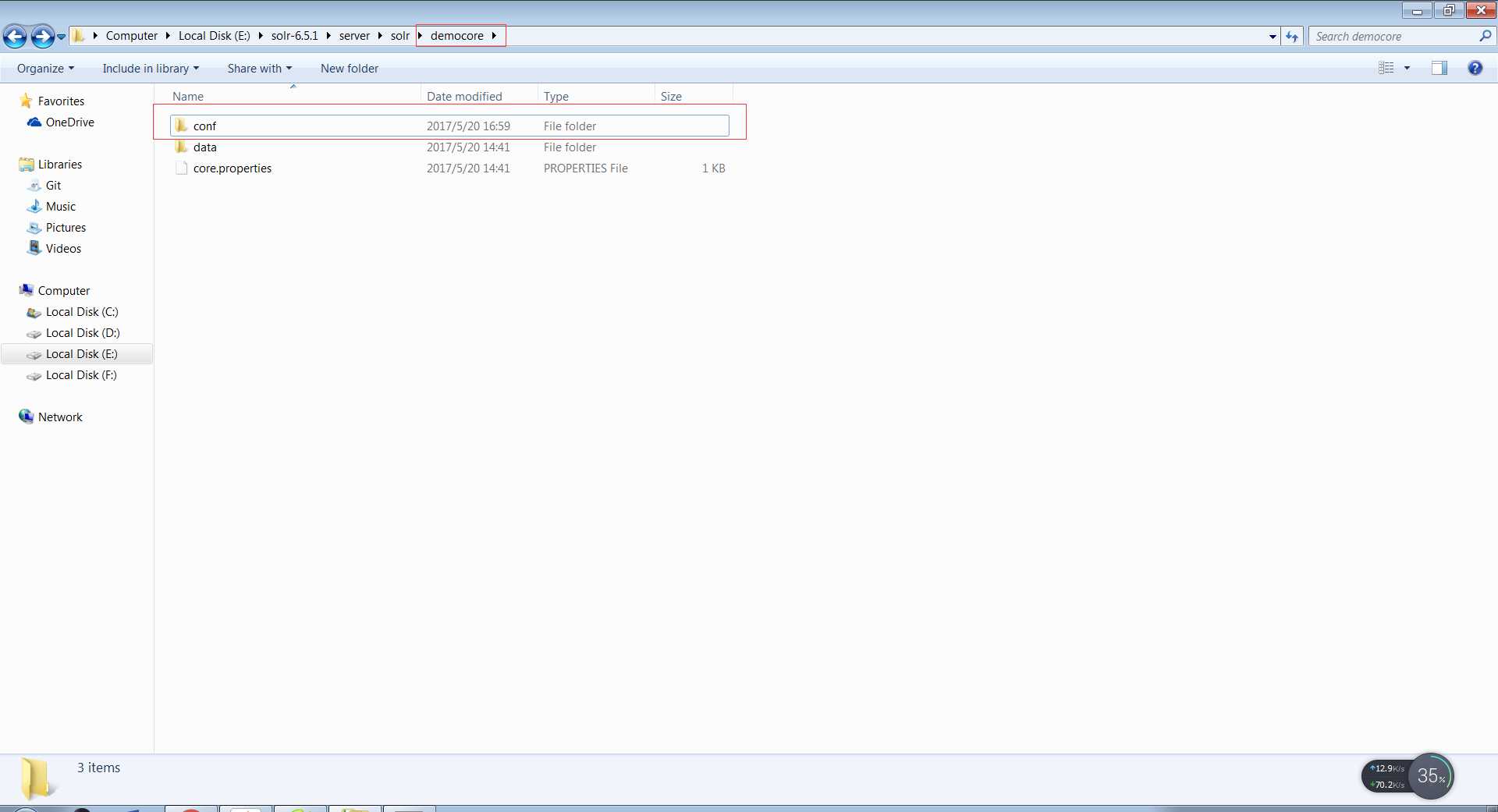Screen dimensions: 1498x812
Task: Select Local Disk (E:) in the address breadcrumb
Action: click(x=214, y=36)
